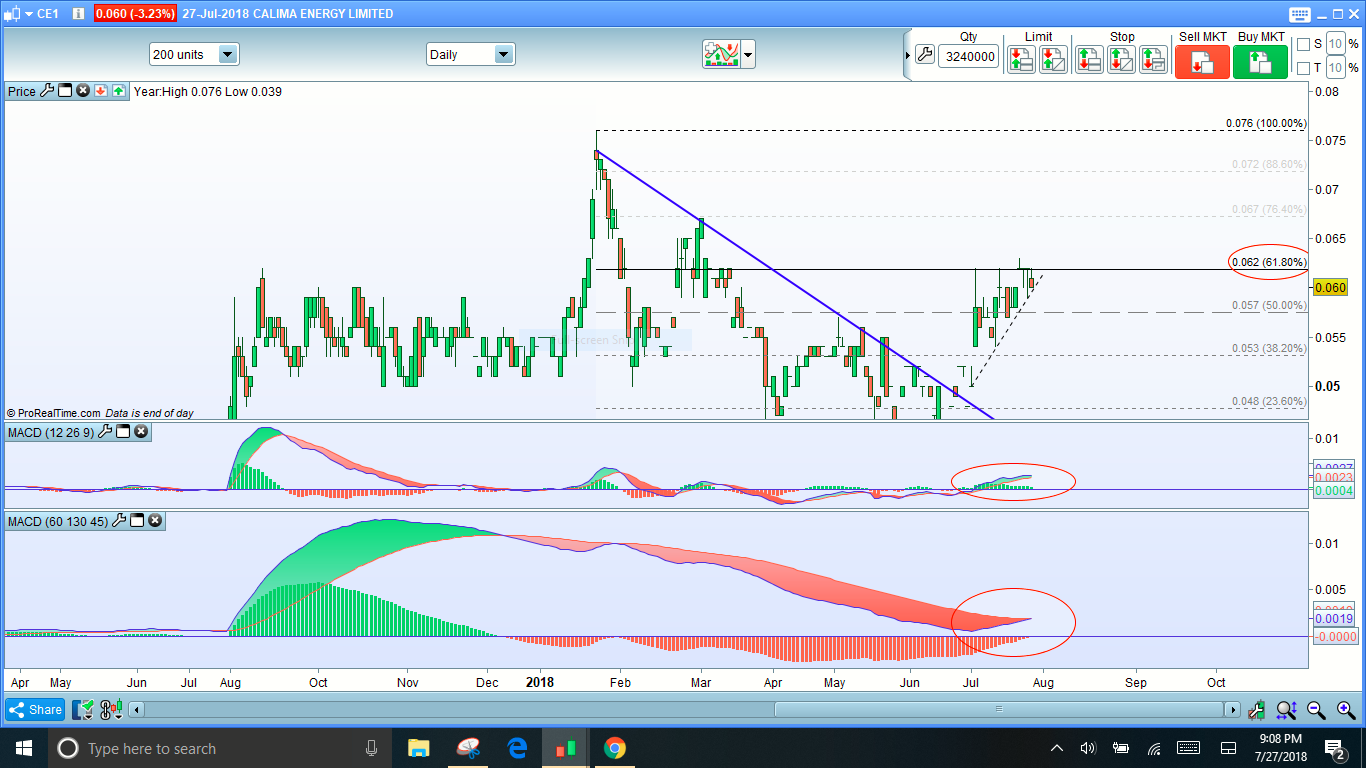Click the Windows search box
1366x768 pixels.
[x=220, y=748]
